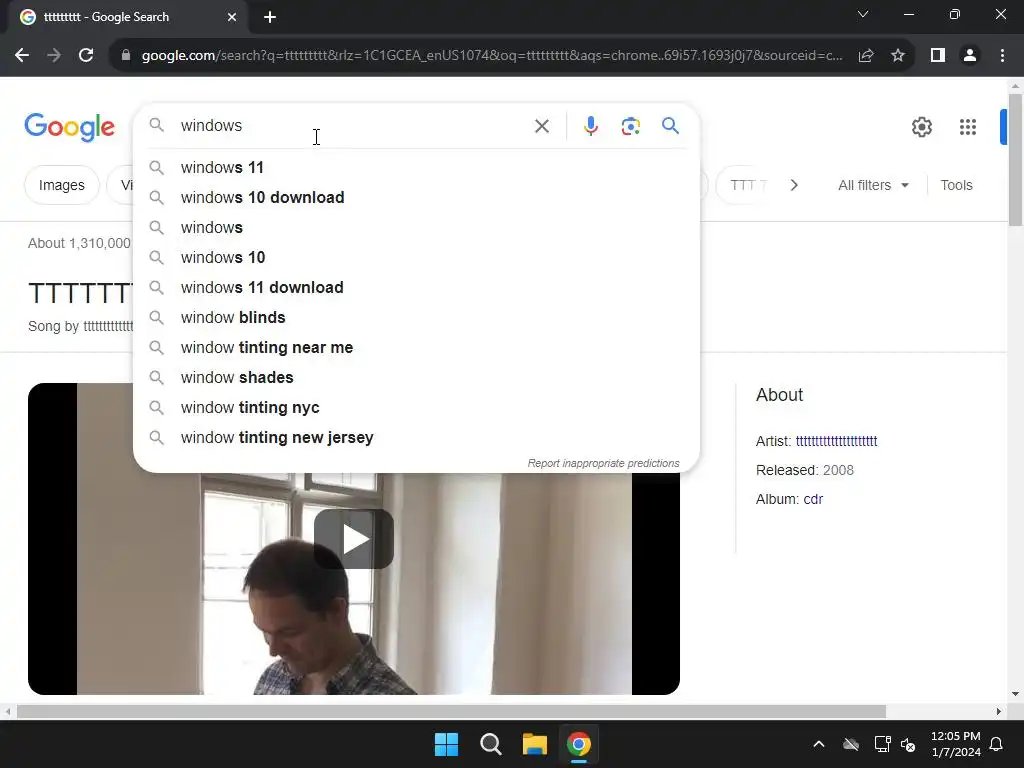Open the clock and date 12:05 PM

click(x=955, y=744)
